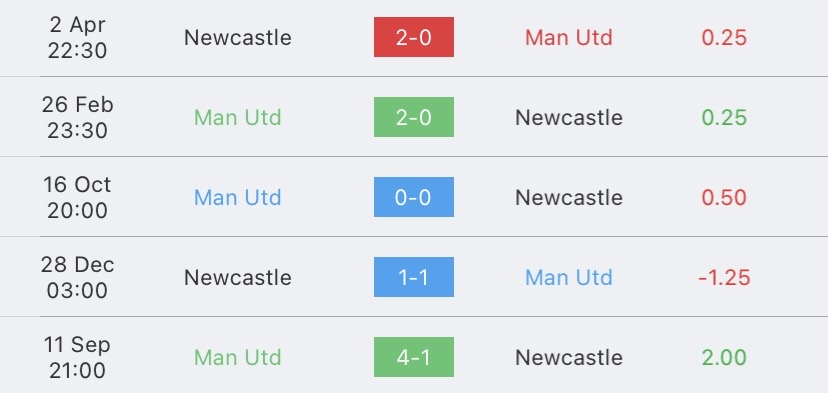
Task: Open the blue 1-1 score badge
Action: tap(413, 277)
